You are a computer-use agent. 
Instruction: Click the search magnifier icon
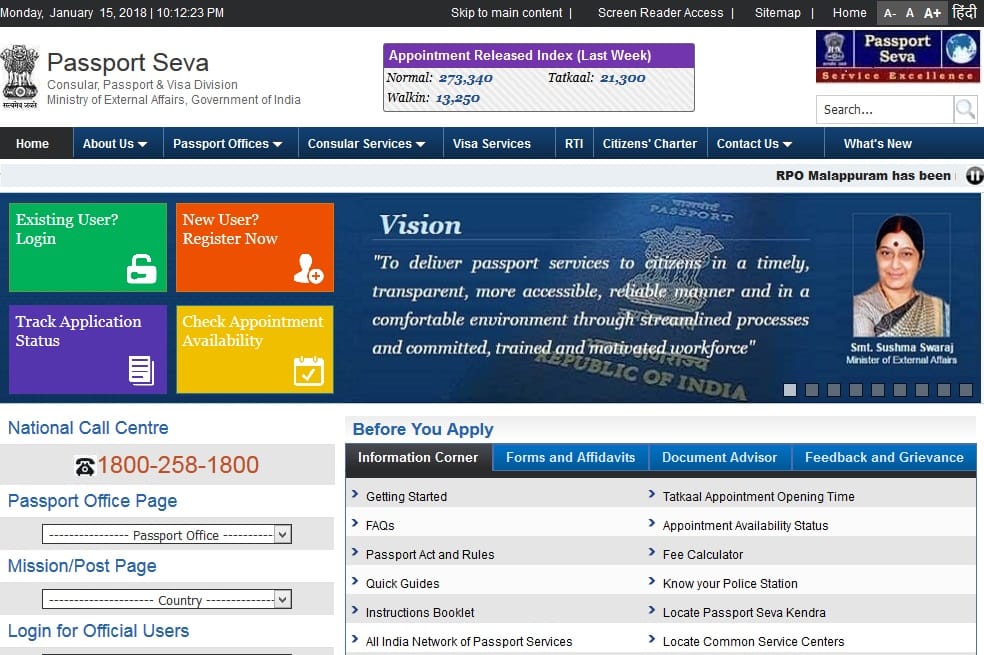tap(965, 110)
